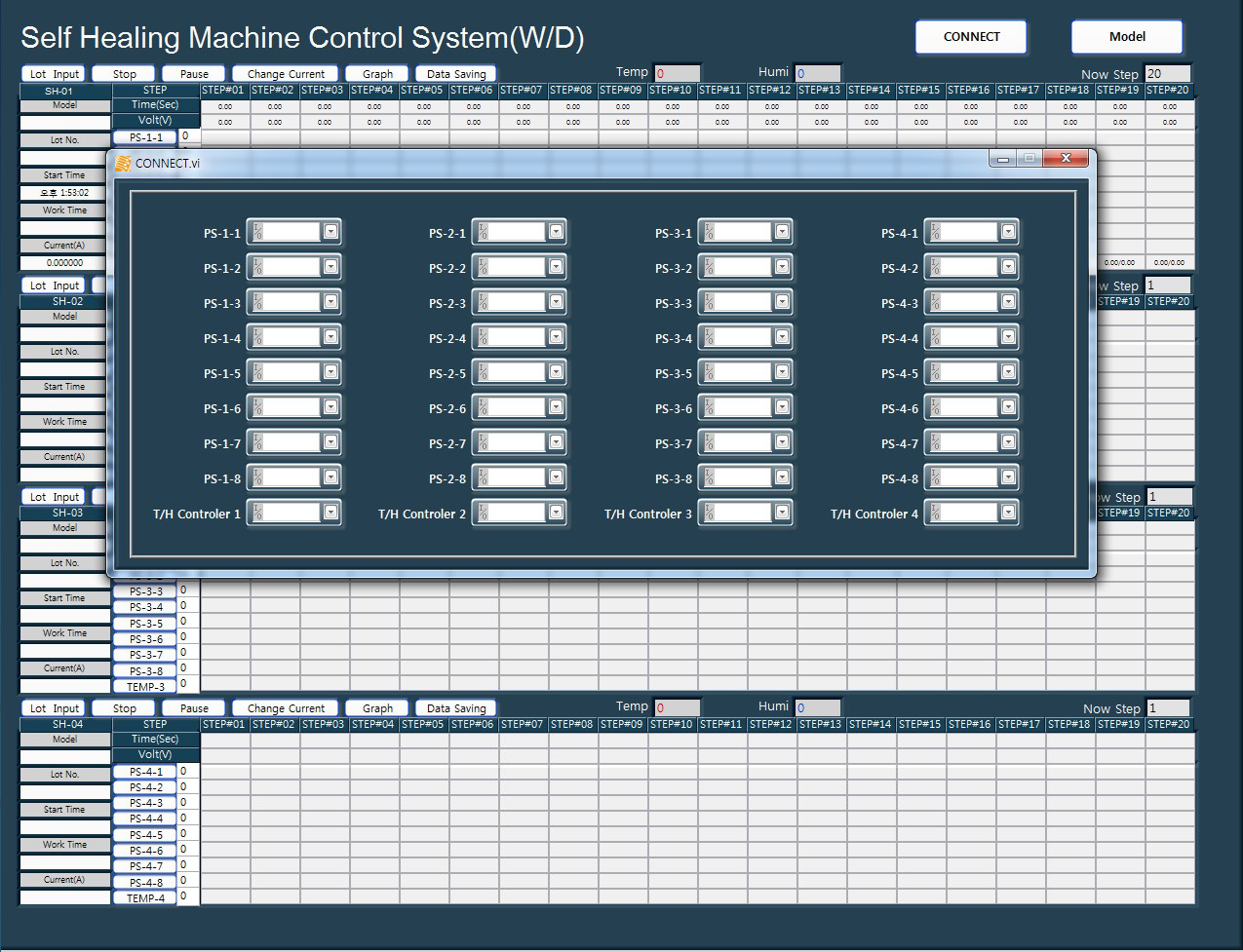Click the I/O icon in the PS-3-5 field
The image size is (1243, 952).
tap(710, 372)
